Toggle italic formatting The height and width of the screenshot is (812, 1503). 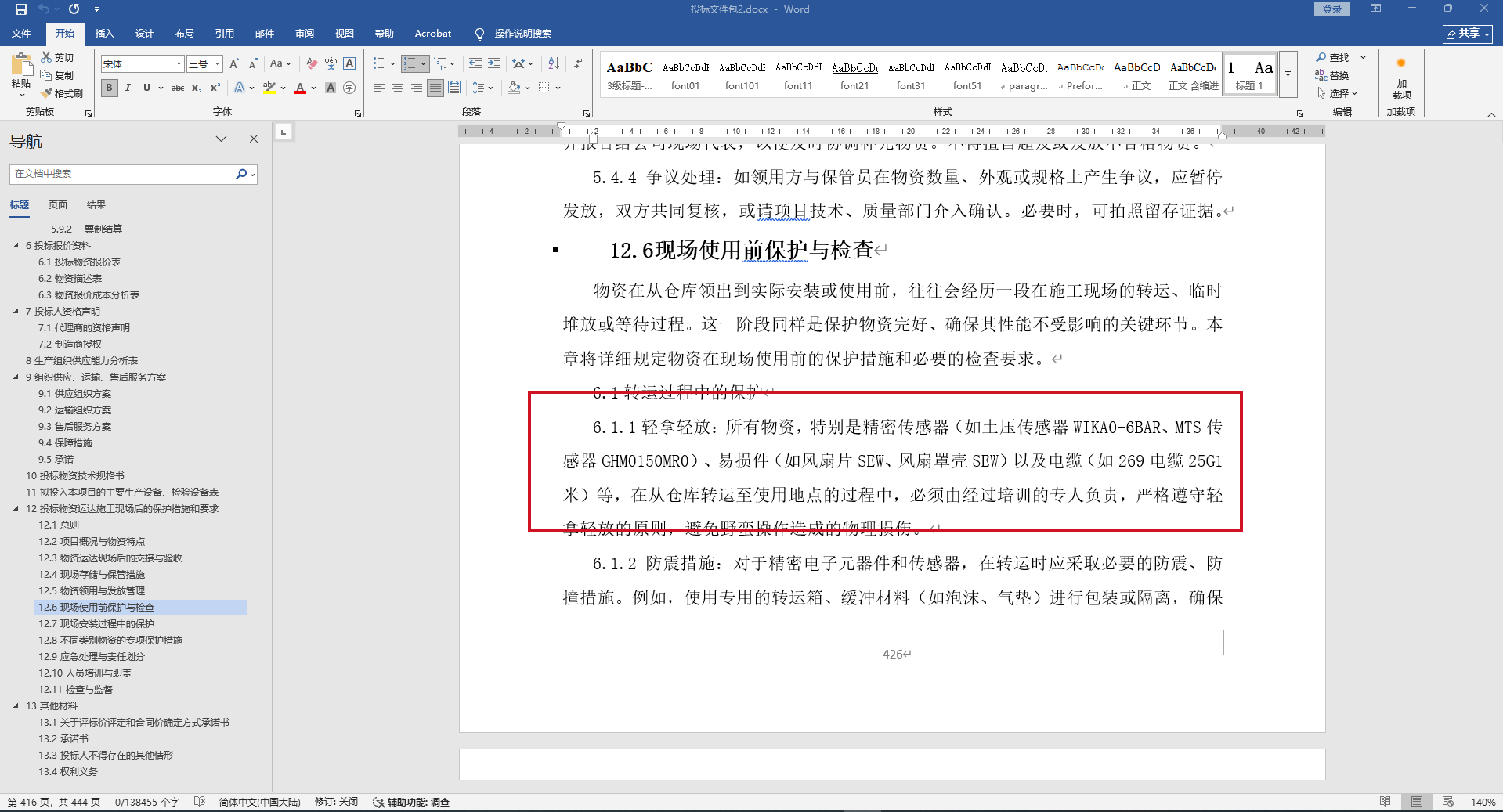tap(128, 88)
